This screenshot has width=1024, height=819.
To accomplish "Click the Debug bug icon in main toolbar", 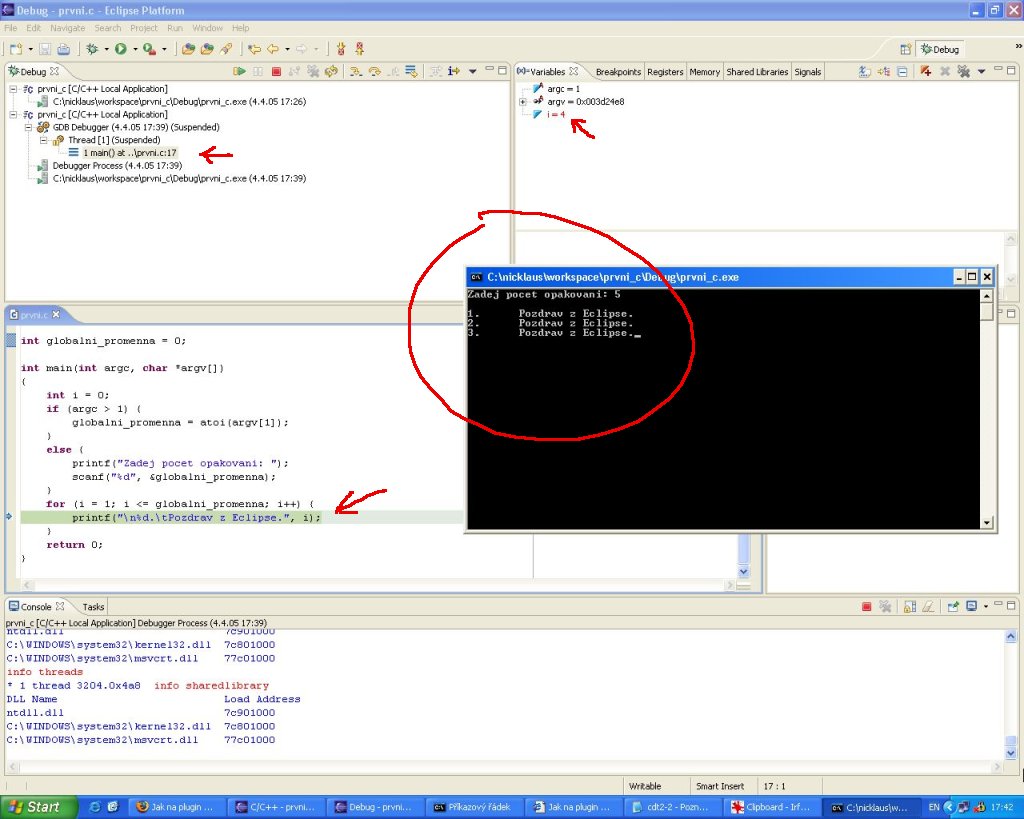I will click(93, 49).
